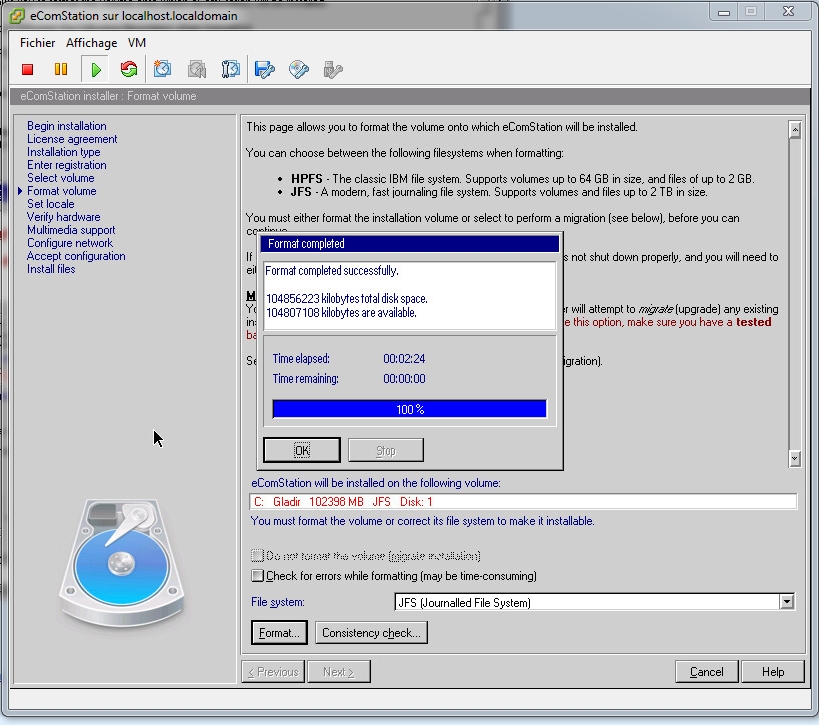This screenshot has width=819, height=726.
Task: Open the snapshot manager wrench icon
Action: click(231, 69)
